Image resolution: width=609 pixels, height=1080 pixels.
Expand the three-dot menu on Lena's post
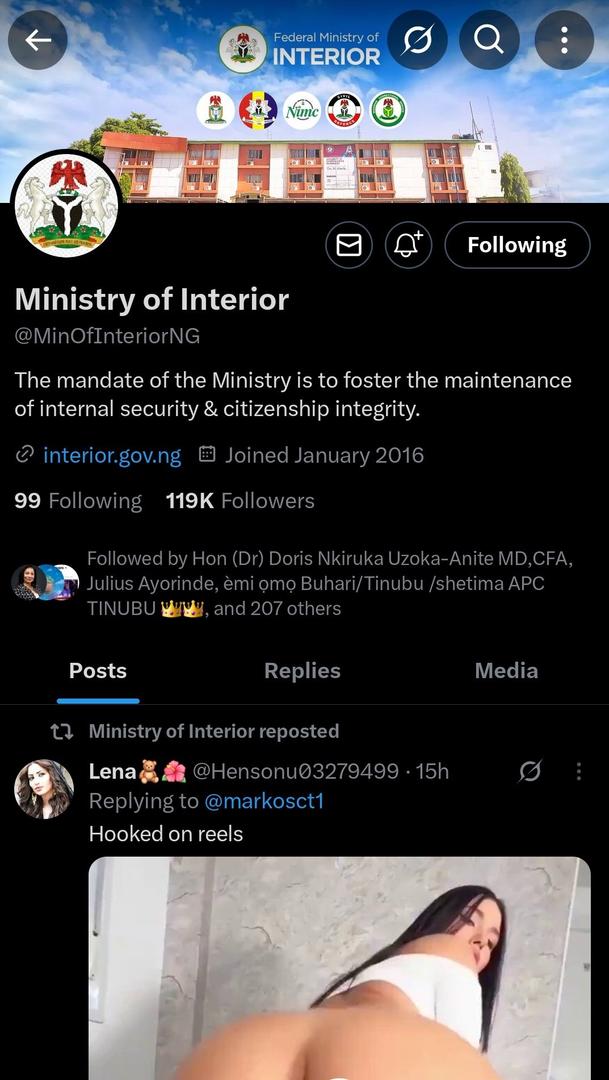click(x=578, y=771)
